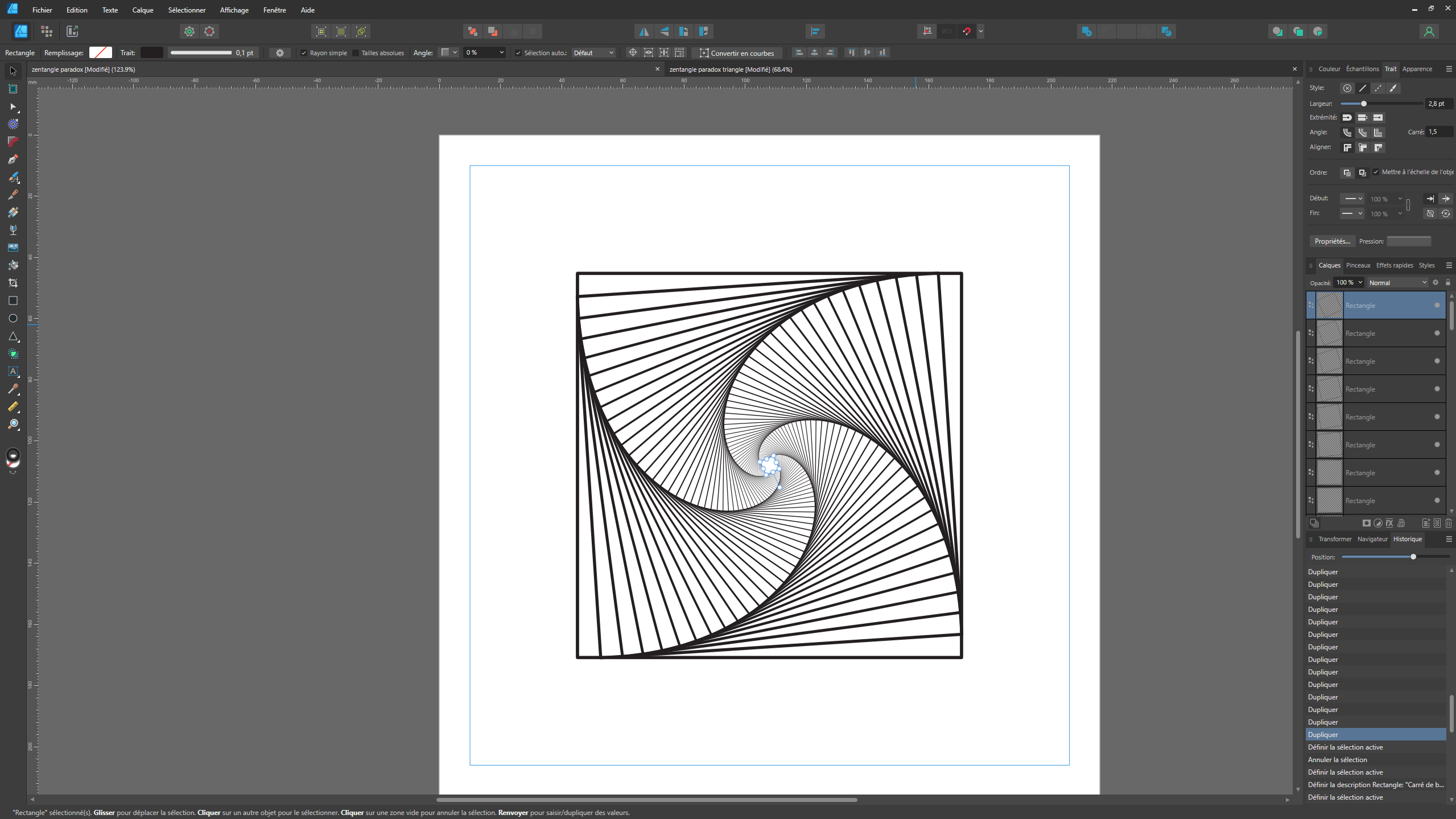Expand the Normal blend mode dropdown

coord(1397,283)
